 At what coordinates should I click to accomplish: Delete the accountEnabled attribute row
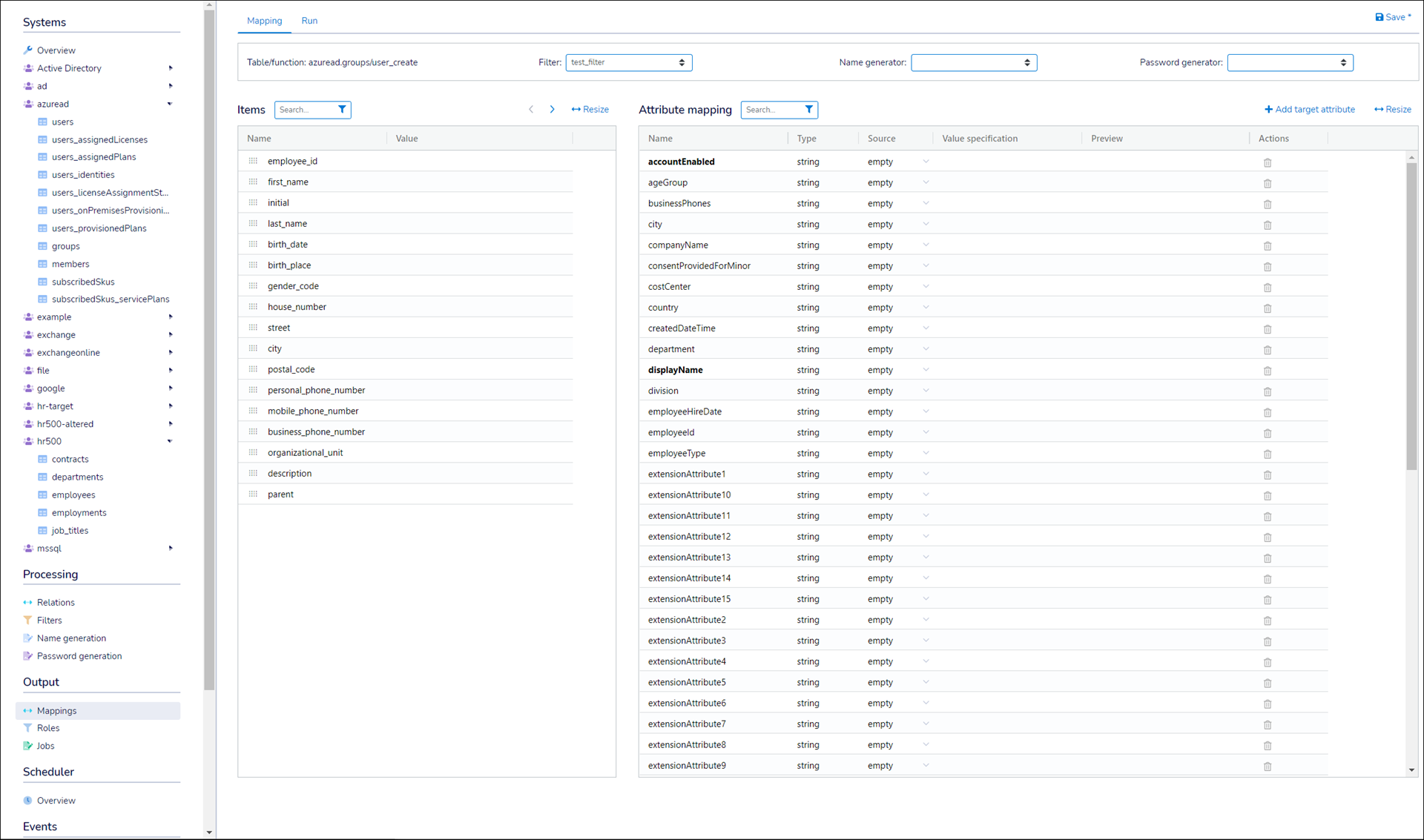1267,162
